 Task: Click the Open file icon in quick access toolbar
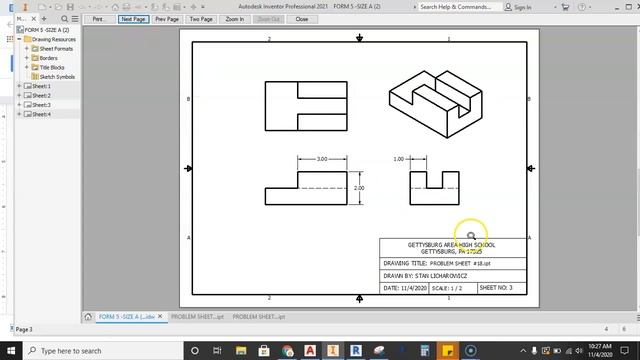pos(58,7)
